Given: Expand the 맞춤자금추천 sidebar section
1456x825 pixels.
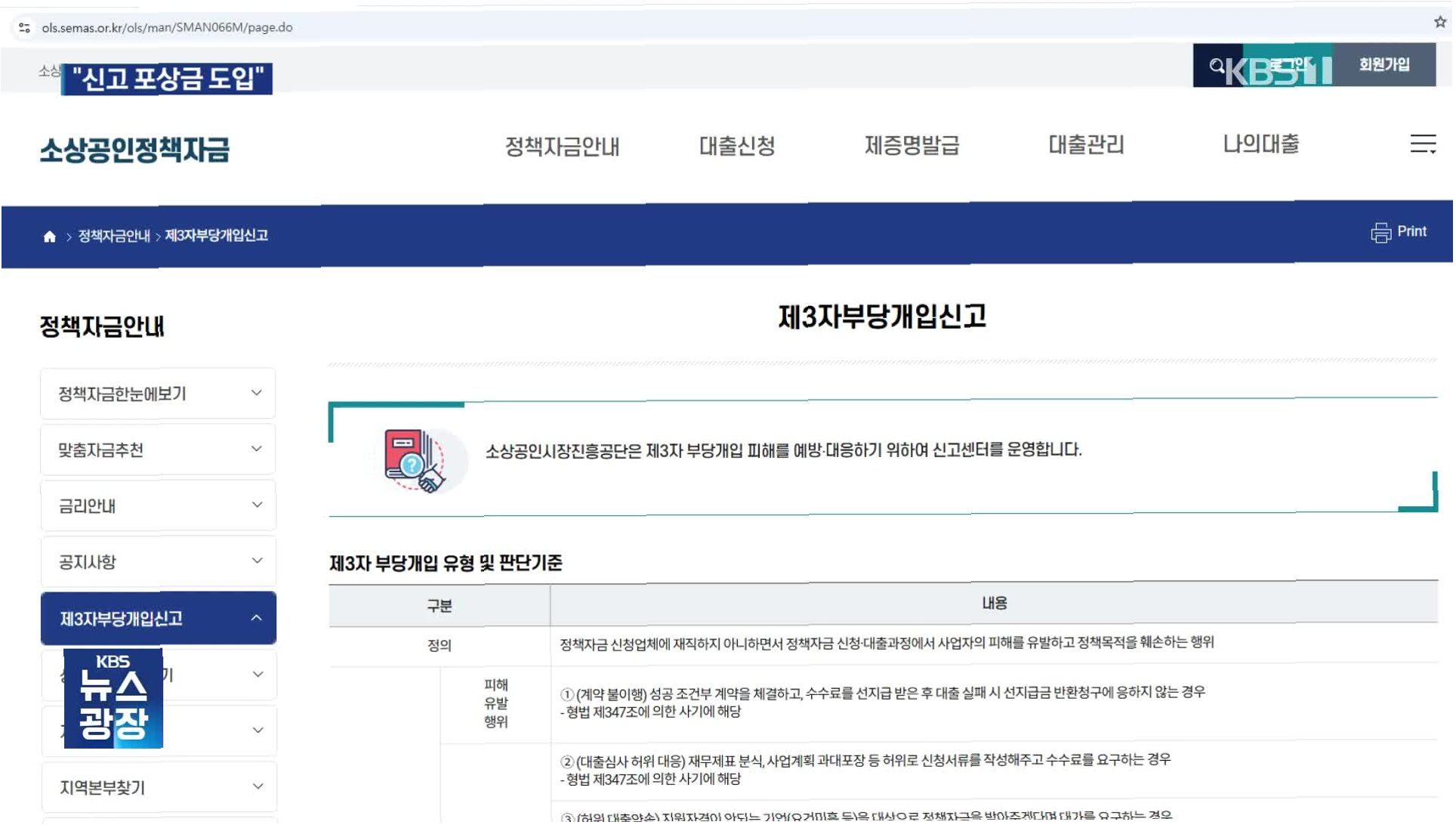Looking at the screenshot, I should (x=158, y=450).
